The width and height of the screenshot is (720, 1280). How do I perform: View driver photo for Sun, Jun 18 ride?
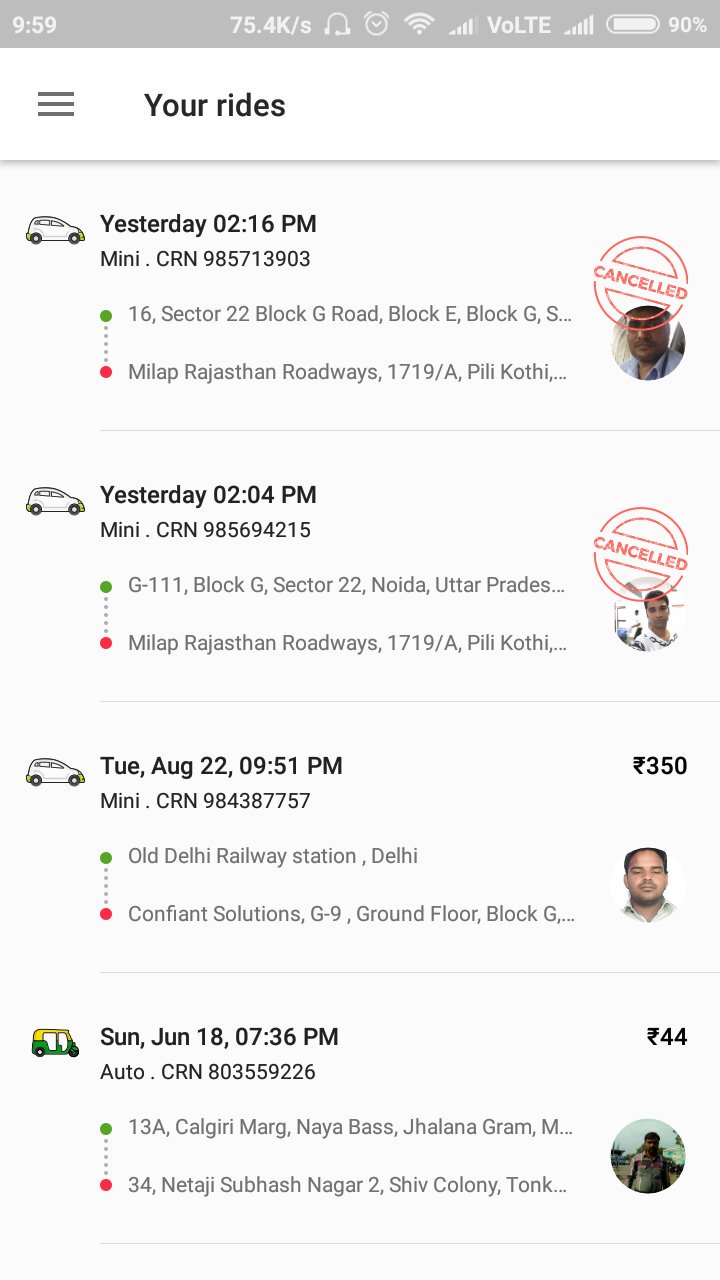pyautogui.click(x=648, y=1156)
